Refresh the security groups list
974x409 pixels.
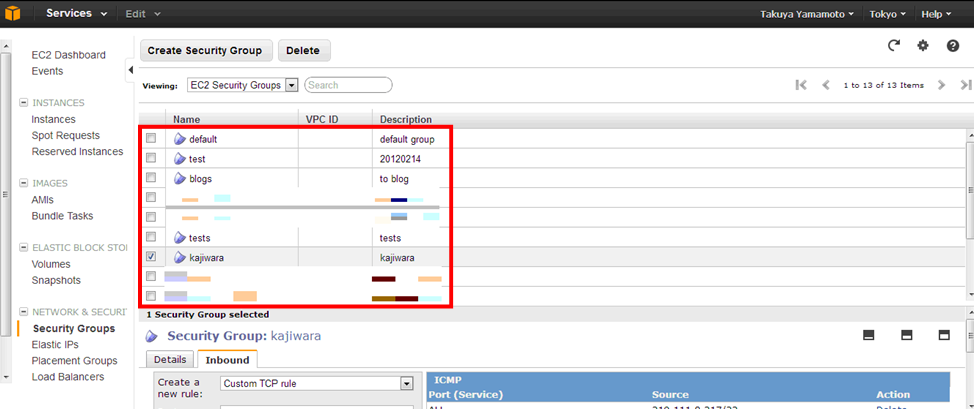tap(894, 45)
